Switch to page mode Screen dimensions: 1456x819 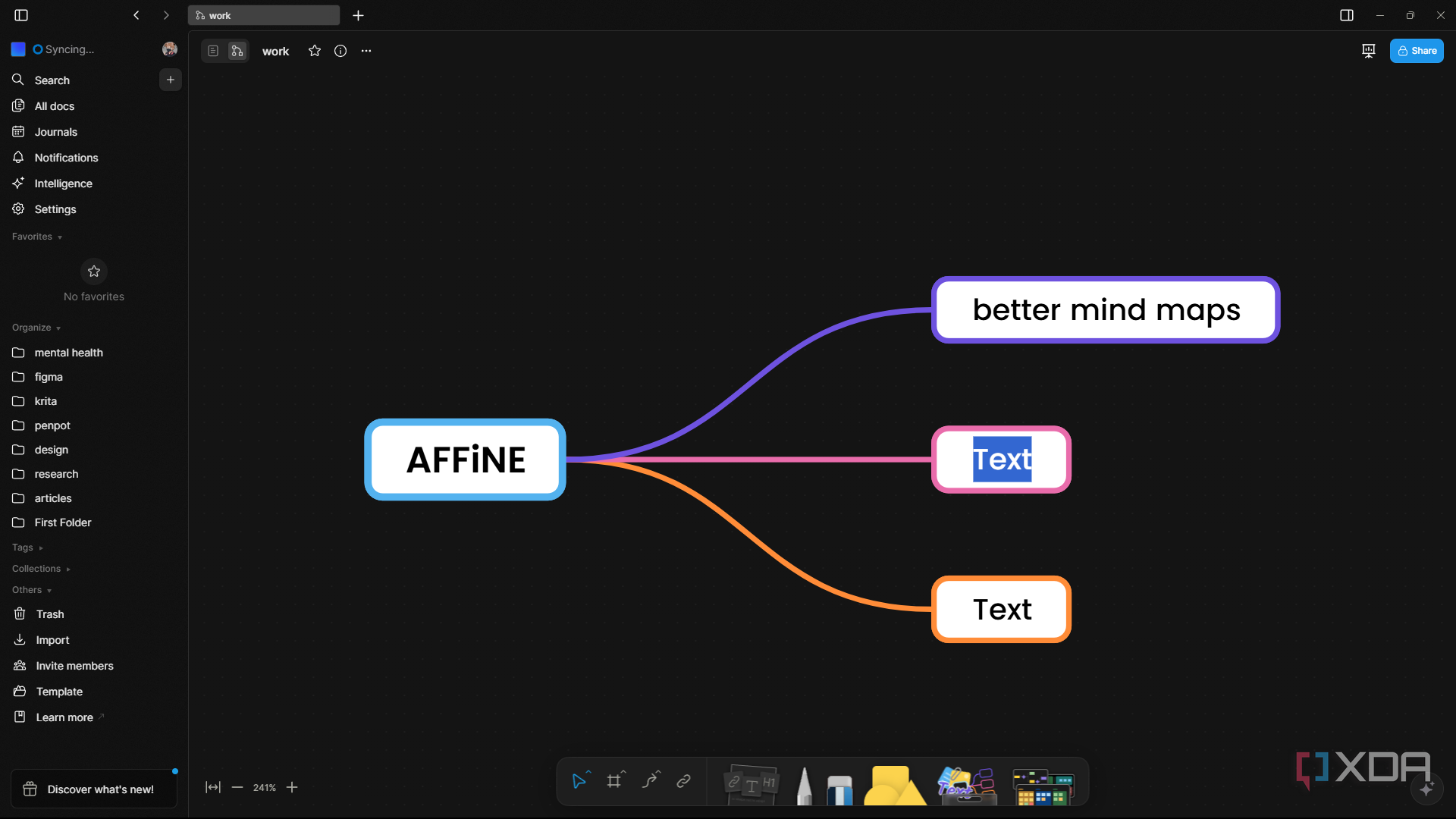click(213, 51)
